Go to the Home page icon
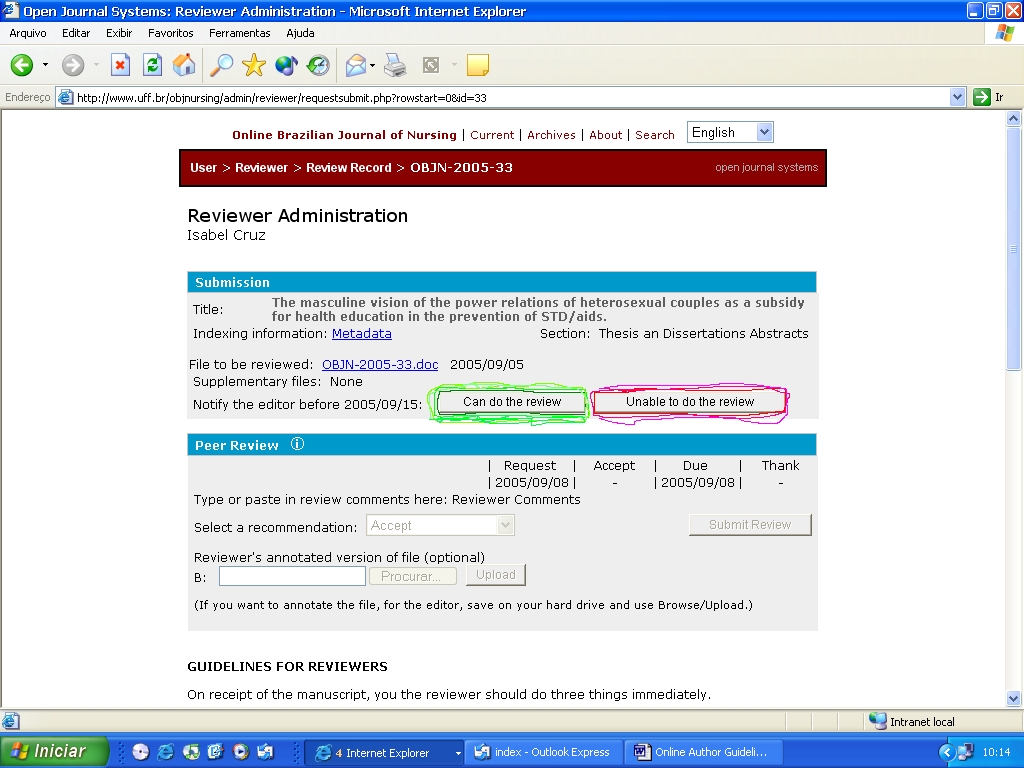The image size is (1024, 768). pos(184,66)
